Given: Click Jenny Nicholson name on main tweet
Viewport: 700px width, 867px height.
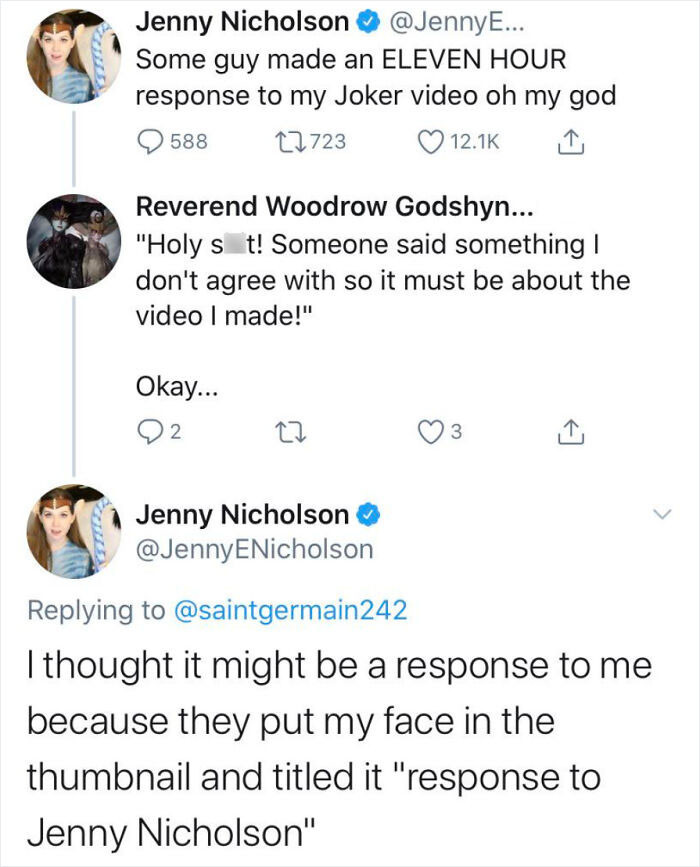Looking at the screenshot, I should pos(242,514).
